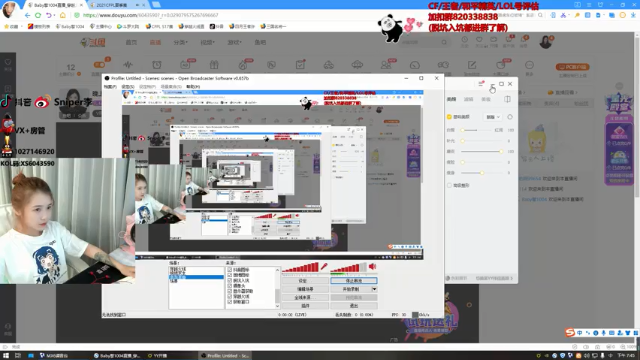Click the OBS exit button
Image resolution: width=640 pixels, height=360 pixels.
tap(354, 305)
